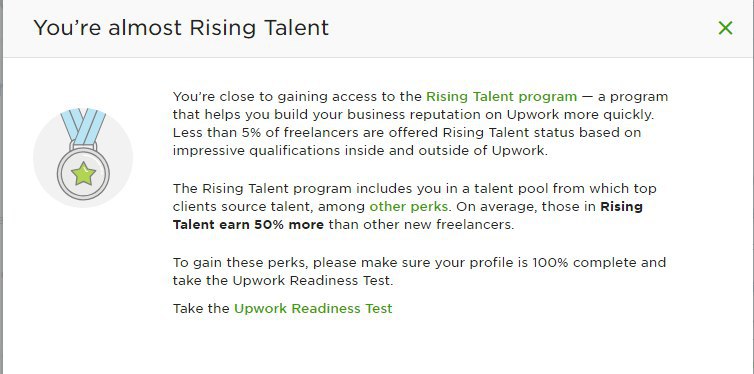Screen dimensions: 754x374
Task: Click the "impressive qualifications inside and outside" line
Action: click(x=360, y=151)
